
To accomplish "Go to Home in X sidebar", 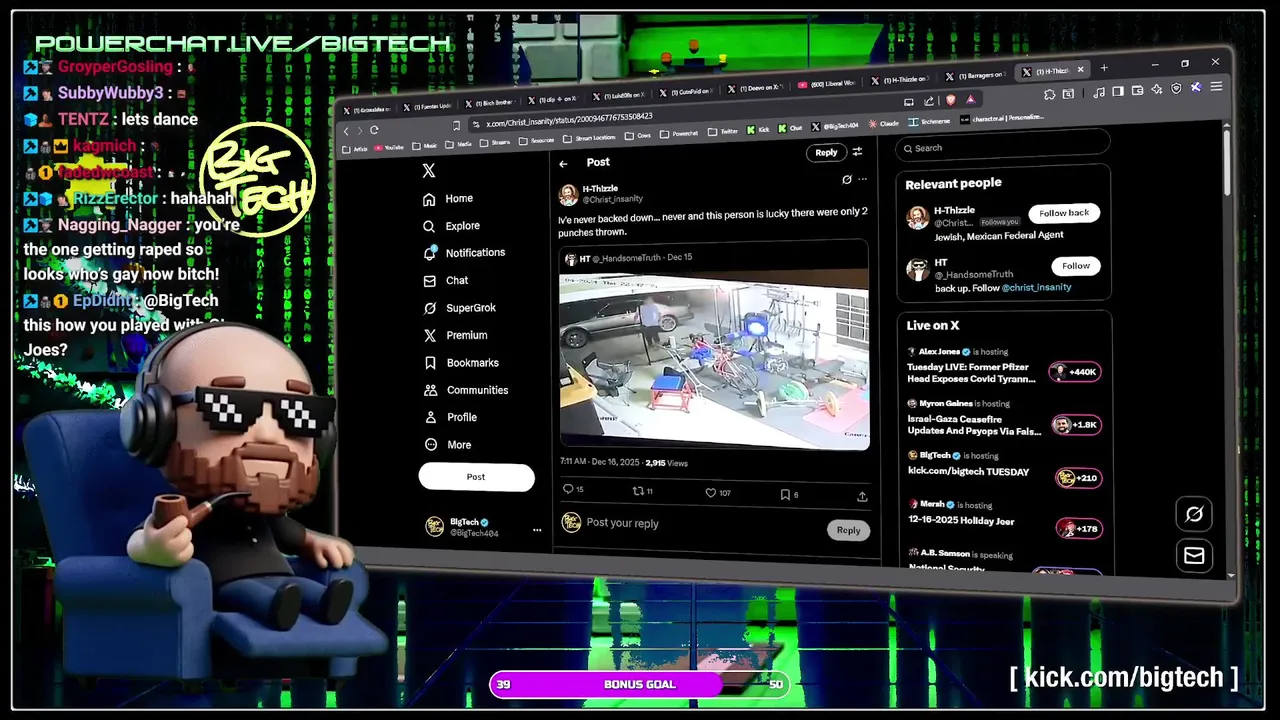I will pos(448,199).
